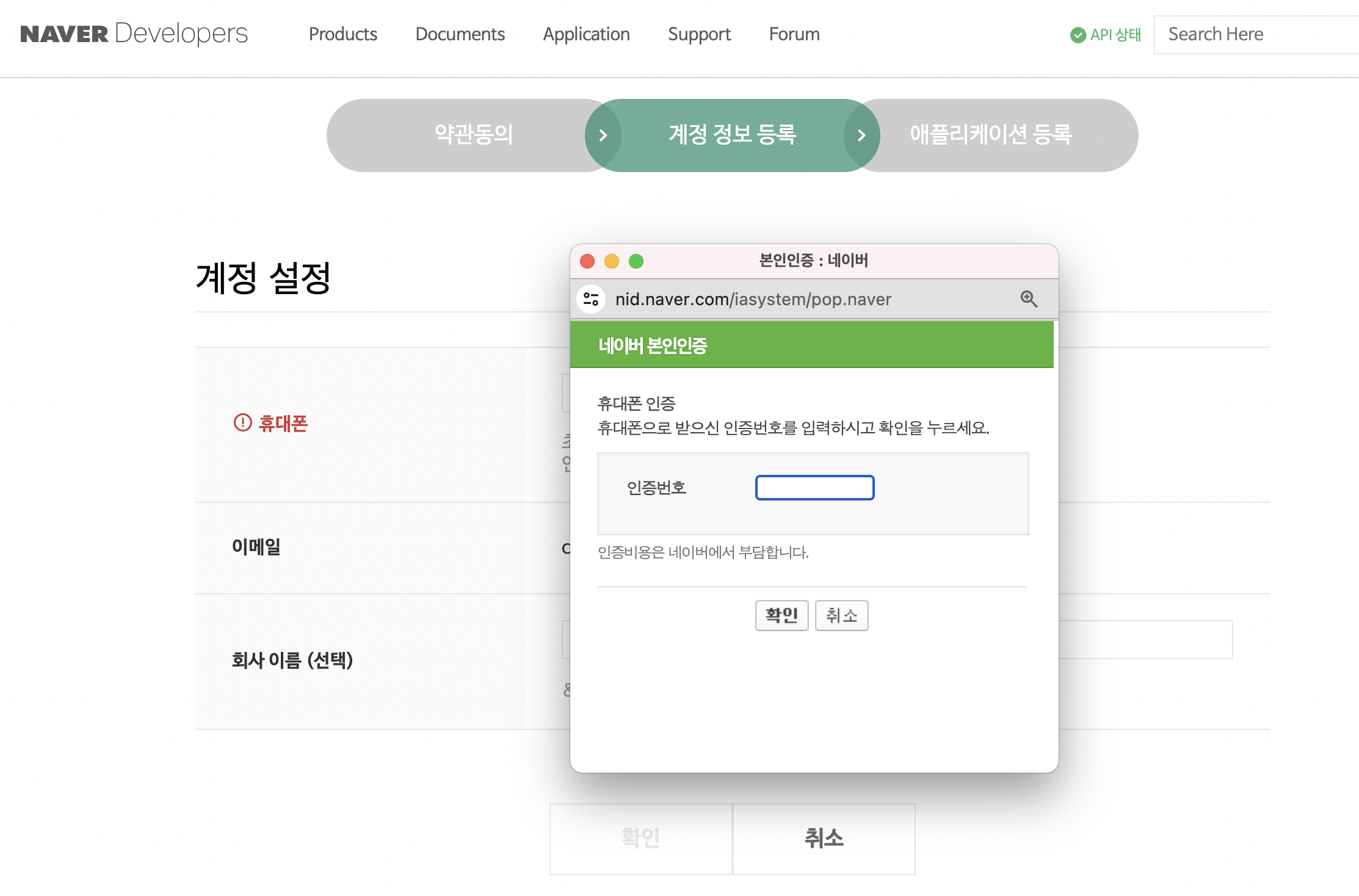
Task: Close the 본인인증 popup window
Action: (587, 261)
